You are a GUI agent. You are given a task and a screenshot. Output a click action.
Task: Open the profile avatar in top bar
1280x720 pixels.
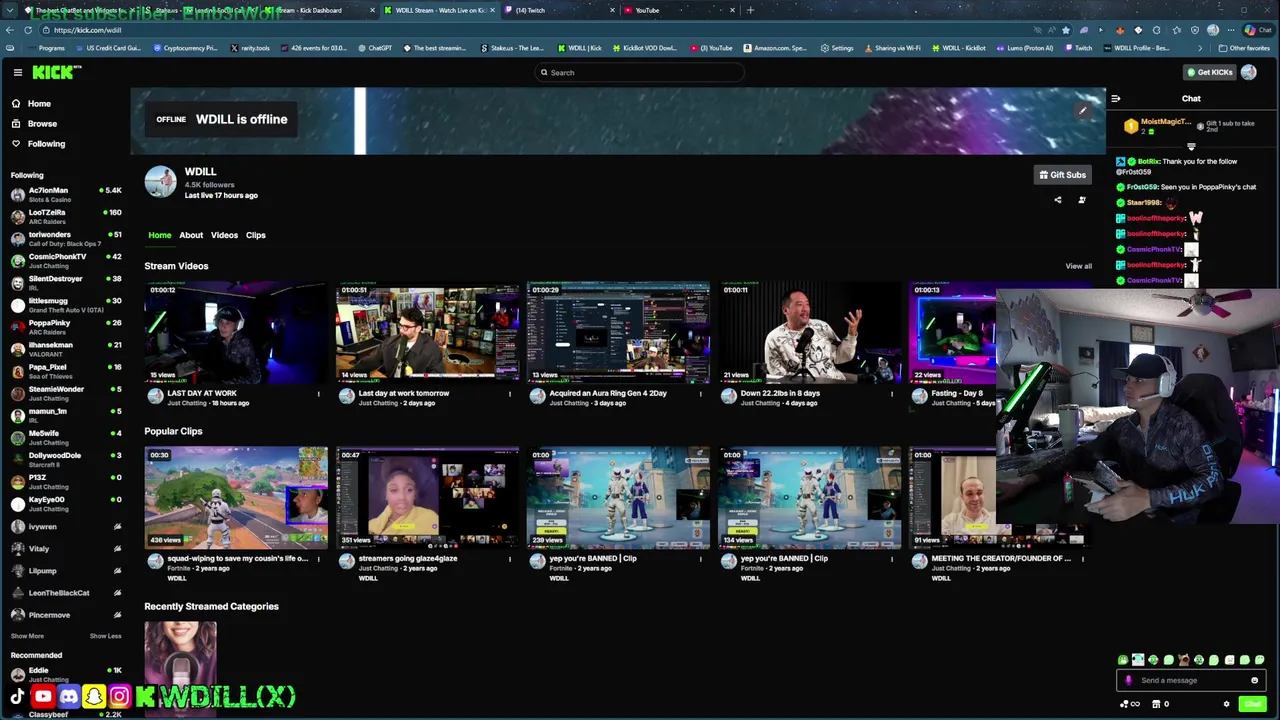[x=1249, y=72]
